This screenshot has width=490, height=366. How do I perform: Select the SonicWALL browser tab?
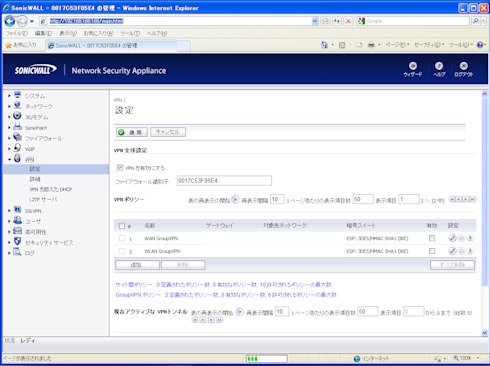(111, 46)
